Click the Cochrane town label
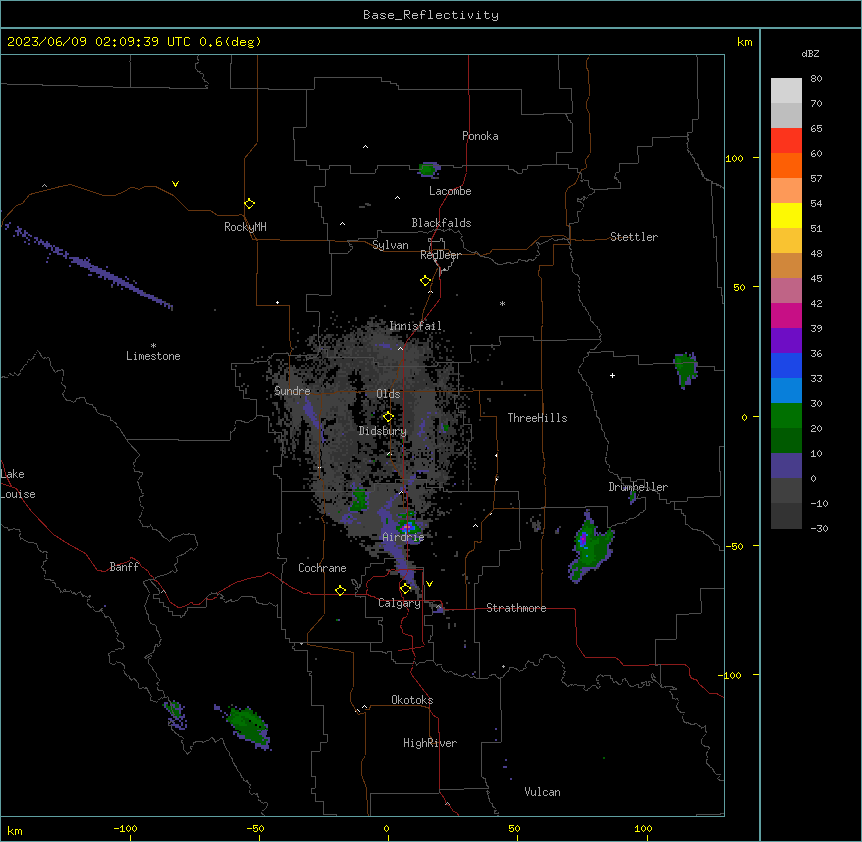Image resolution: width=862 pixels, height=842 pixels. tap(322, 568)
